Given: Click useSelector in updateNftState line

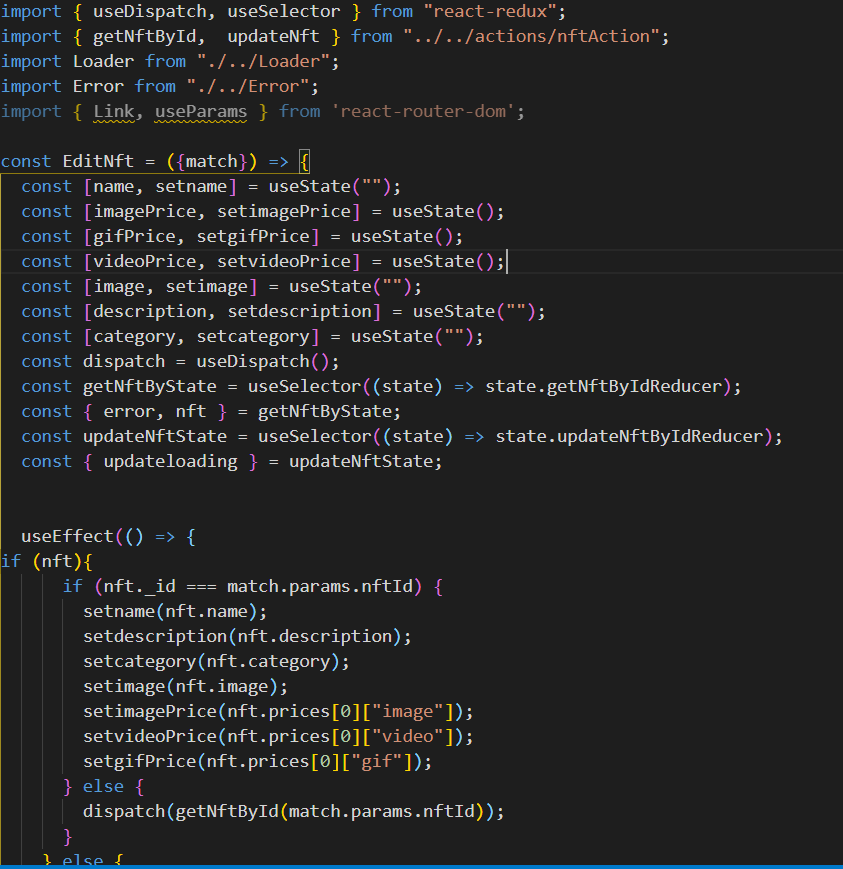Looking at the screenshot, I should click(314, 436).
